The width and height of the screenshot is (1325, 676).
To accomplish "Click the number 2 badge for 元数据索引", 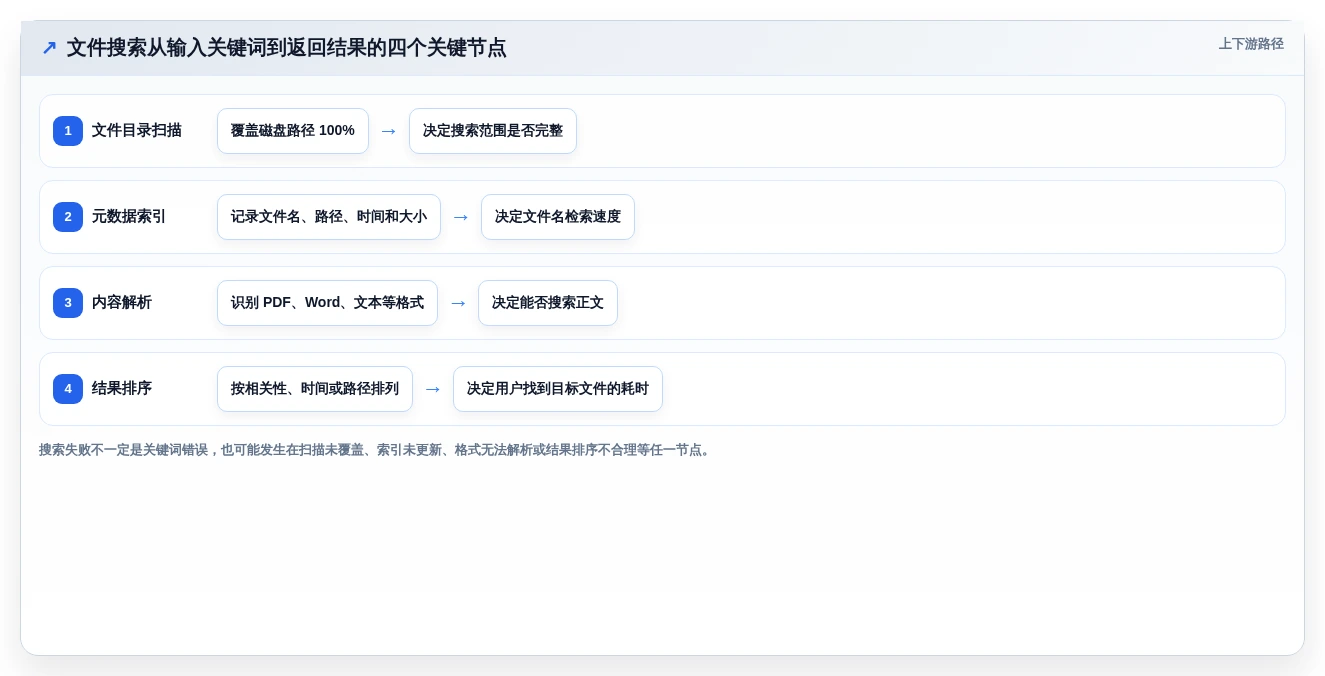I will [x=68, y=217].
